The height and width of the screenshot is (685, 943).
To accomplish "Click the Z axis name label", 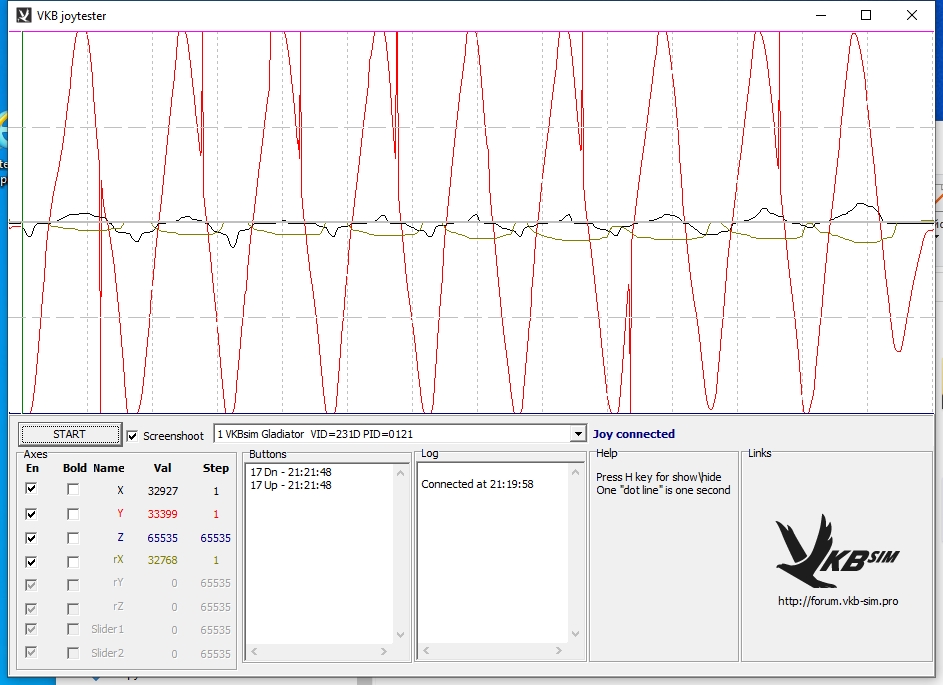I will [120, 537].
